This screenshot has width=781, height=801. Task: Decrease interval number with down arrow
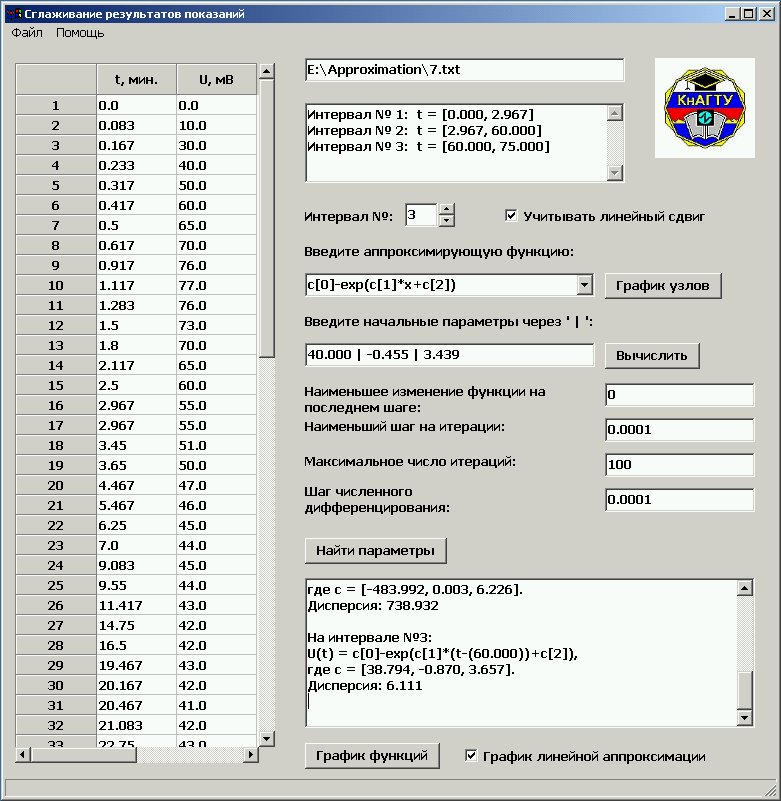tap(446, 221)
